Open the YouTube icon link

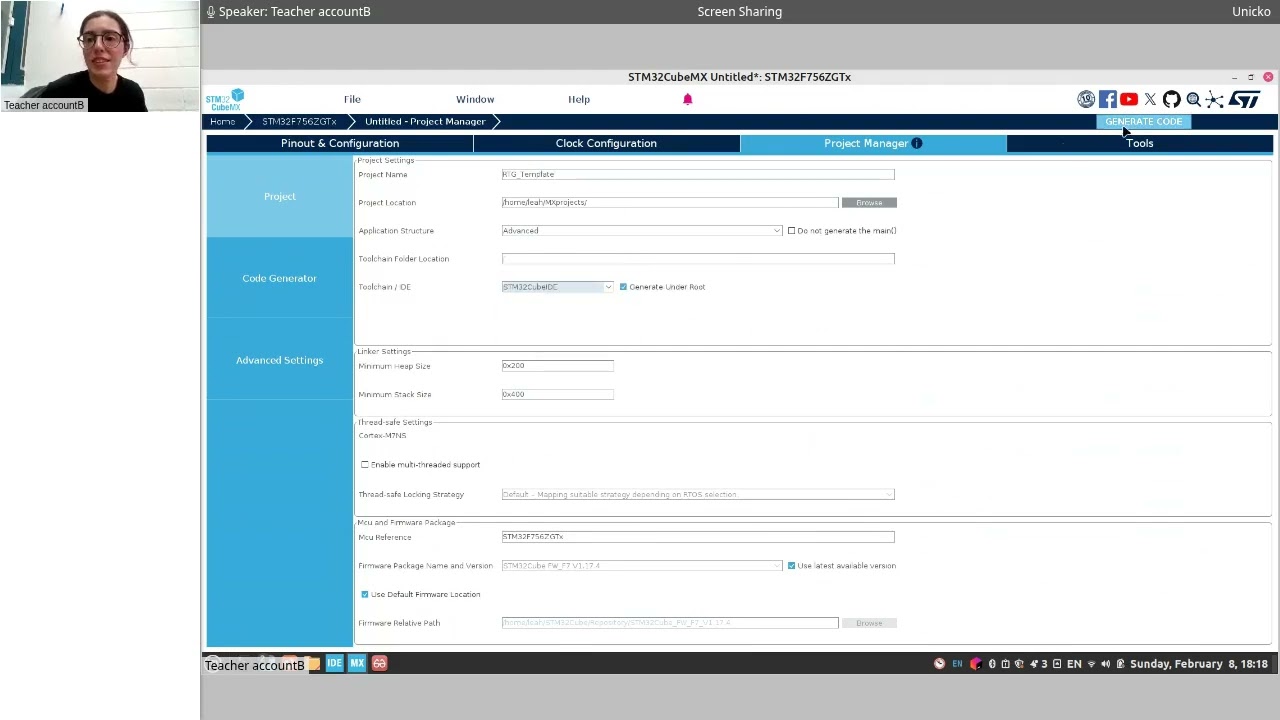1129,99
